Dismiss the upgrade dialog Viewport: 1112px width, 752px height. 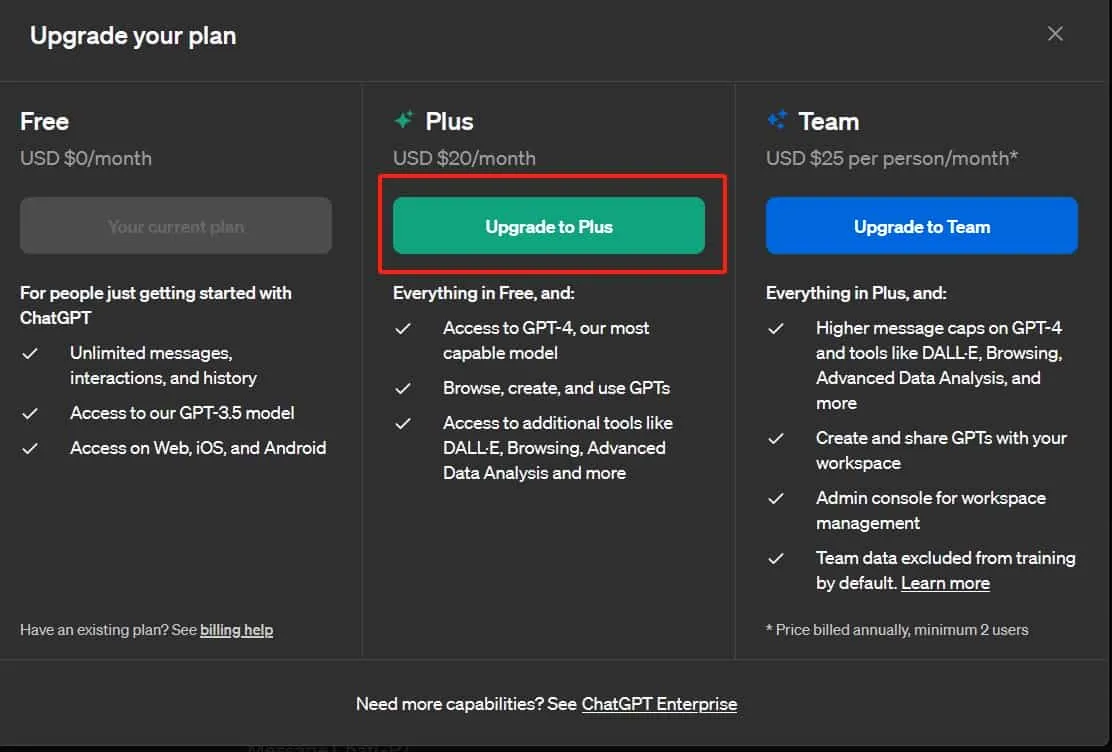tap(1055, 33)
